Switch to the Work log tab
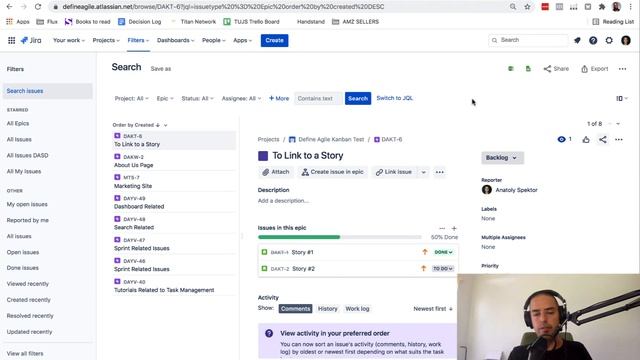 pos(357,309)
